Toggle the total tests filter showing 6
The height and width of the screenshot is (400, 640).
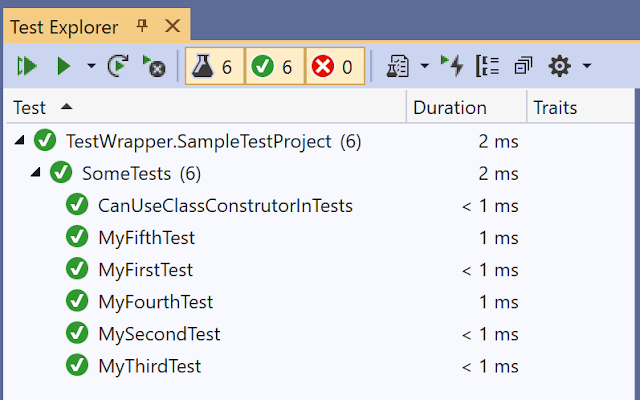[215, 66]
